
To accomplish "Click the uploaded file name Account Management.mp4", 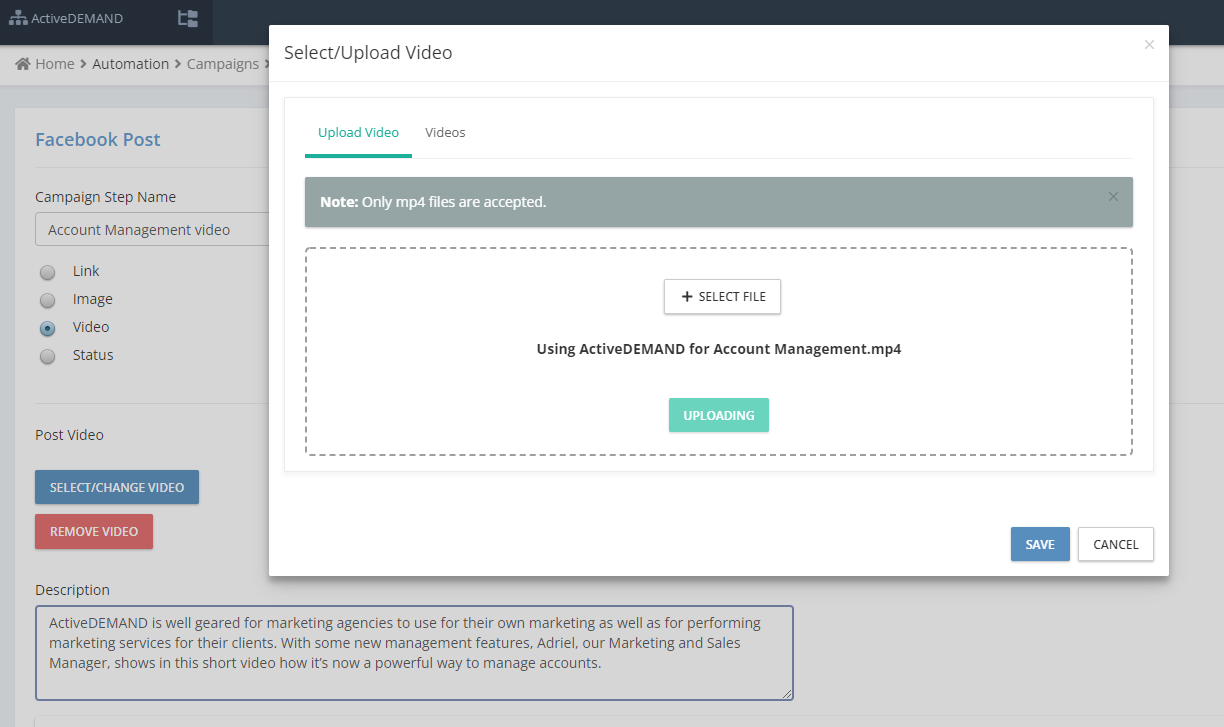I will coord(719,349).
